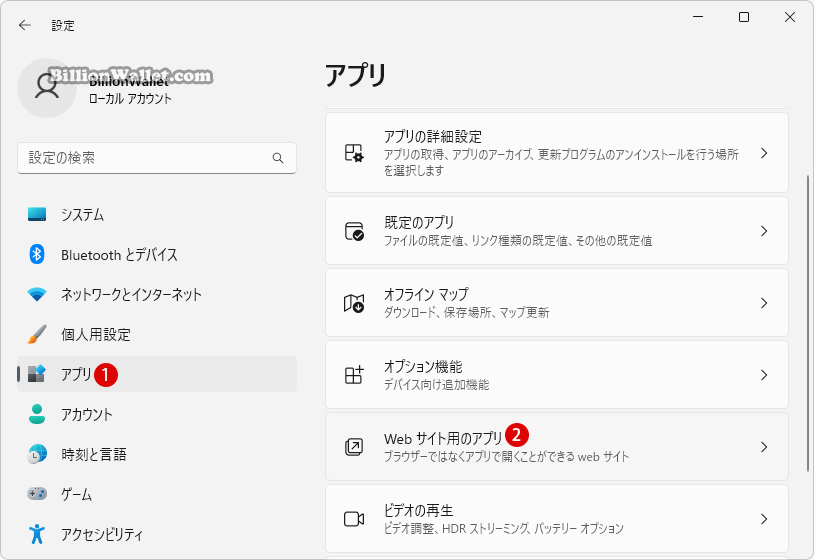Select the Bluetooth icon in sidebar
The image size is (814, 560).
pos(37,254)
